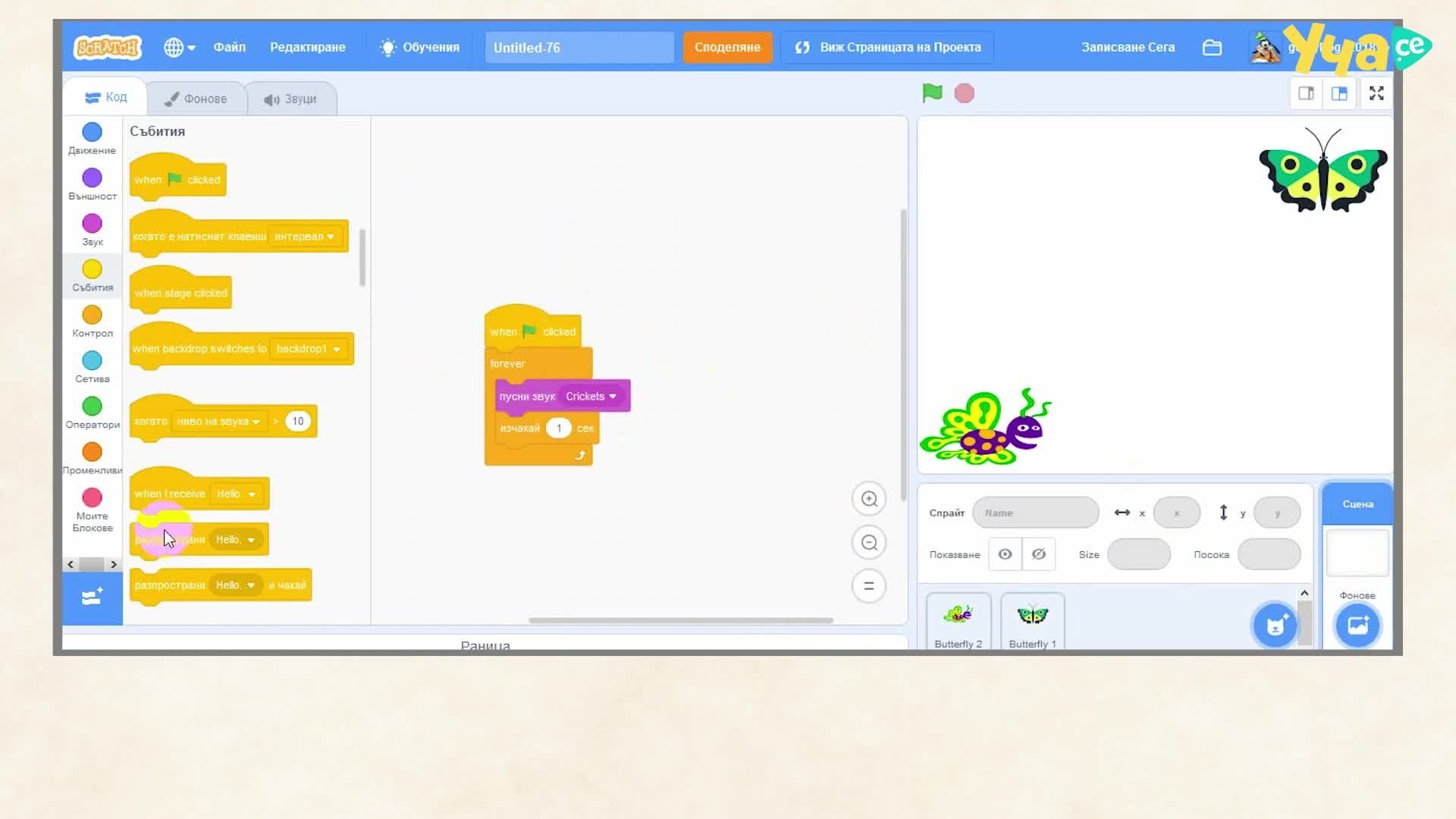
Task: Show the sprite with eye icon
Action: pos(1005,554)
